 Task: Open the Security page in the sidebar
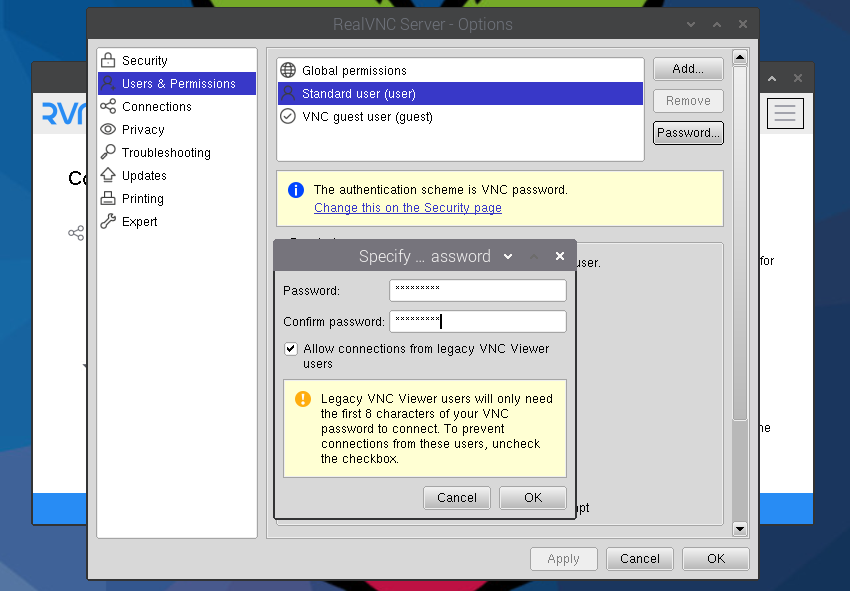[x=177, y=60]
